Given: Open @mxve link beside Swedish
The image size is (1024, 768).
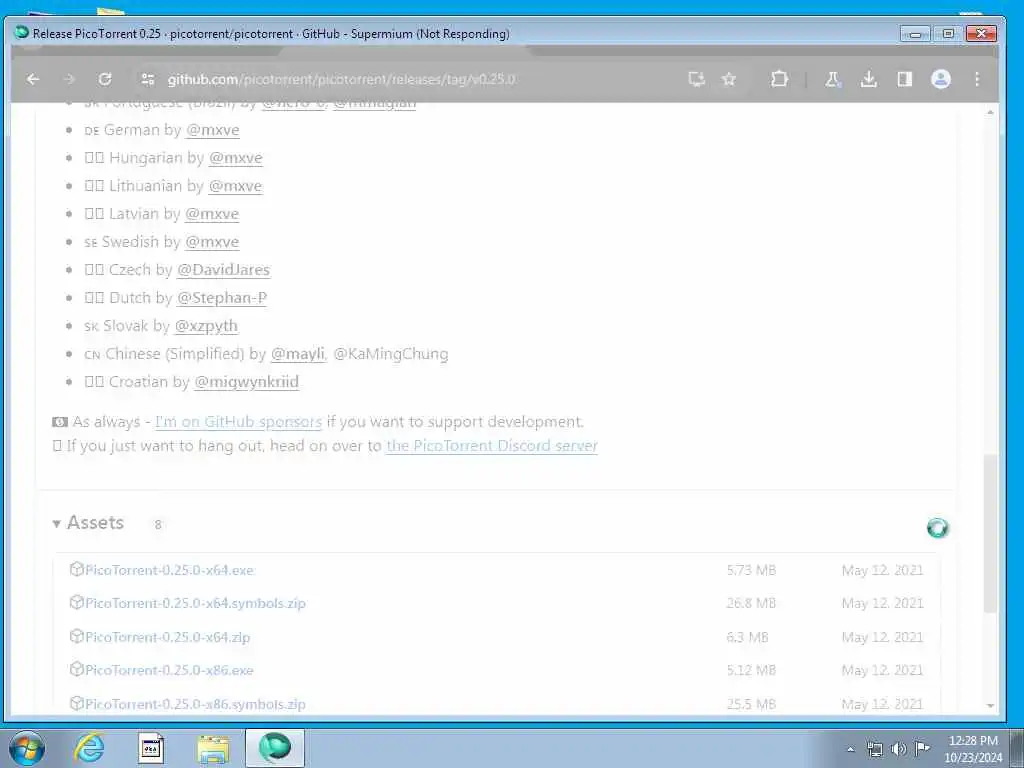Looking at the screenshot, I should [x=212, y=242].
